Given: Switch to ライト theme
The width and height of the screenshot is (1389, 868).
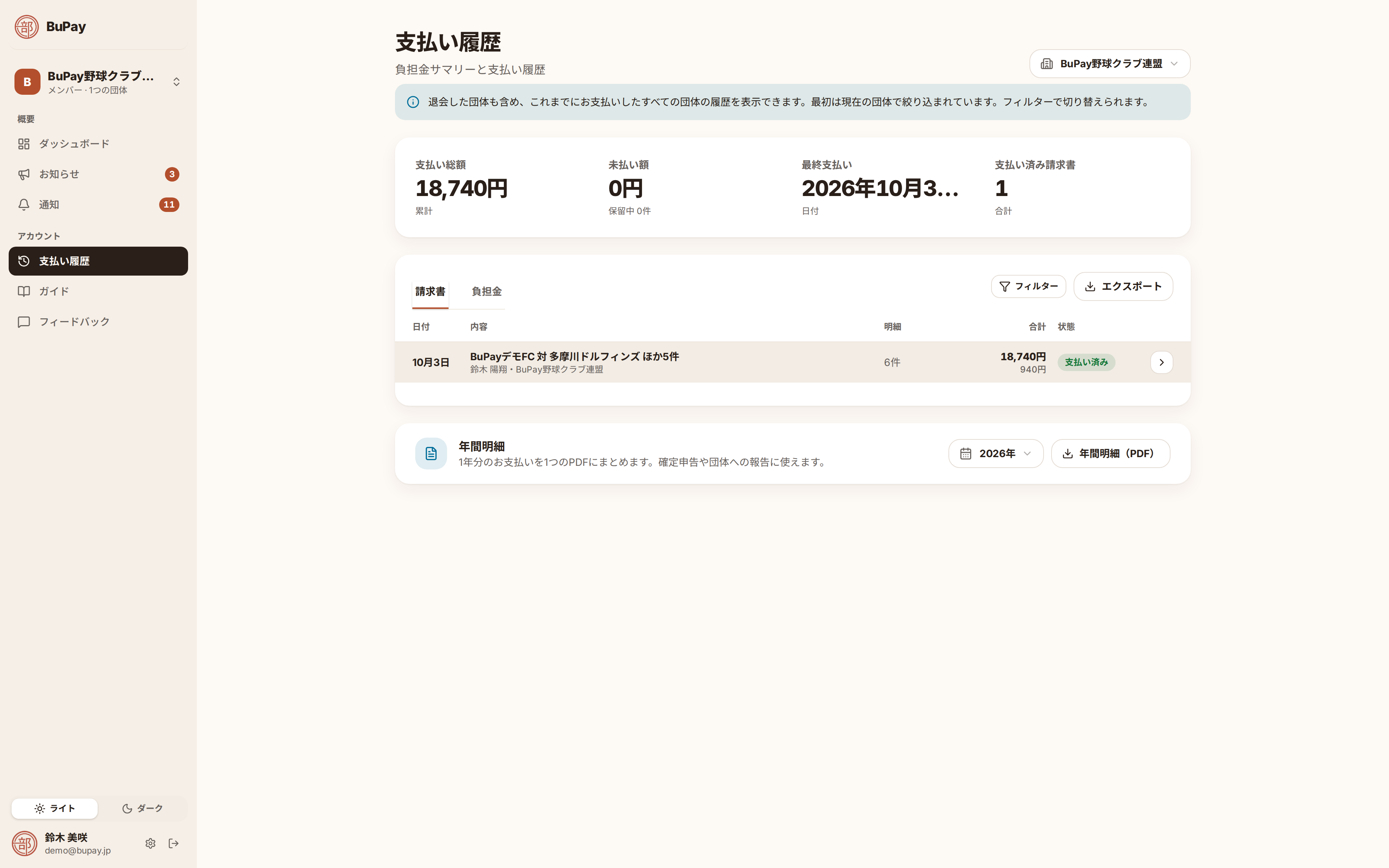Looking at the screenshot, I should click(x=55, y=808).
